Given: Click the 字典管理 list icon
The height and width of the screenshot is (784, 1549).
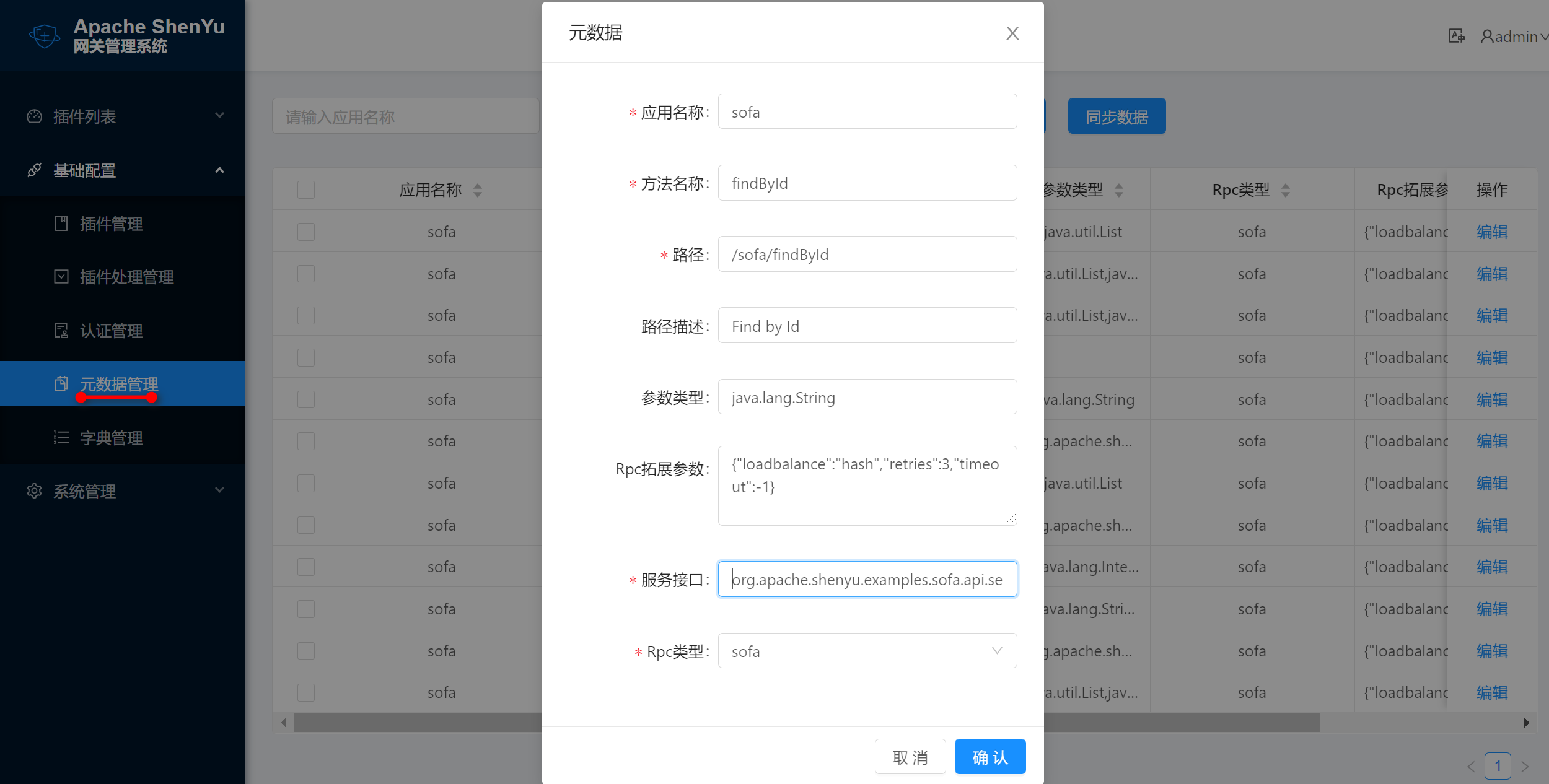Looking at the screenshot, I should point(61,438).
